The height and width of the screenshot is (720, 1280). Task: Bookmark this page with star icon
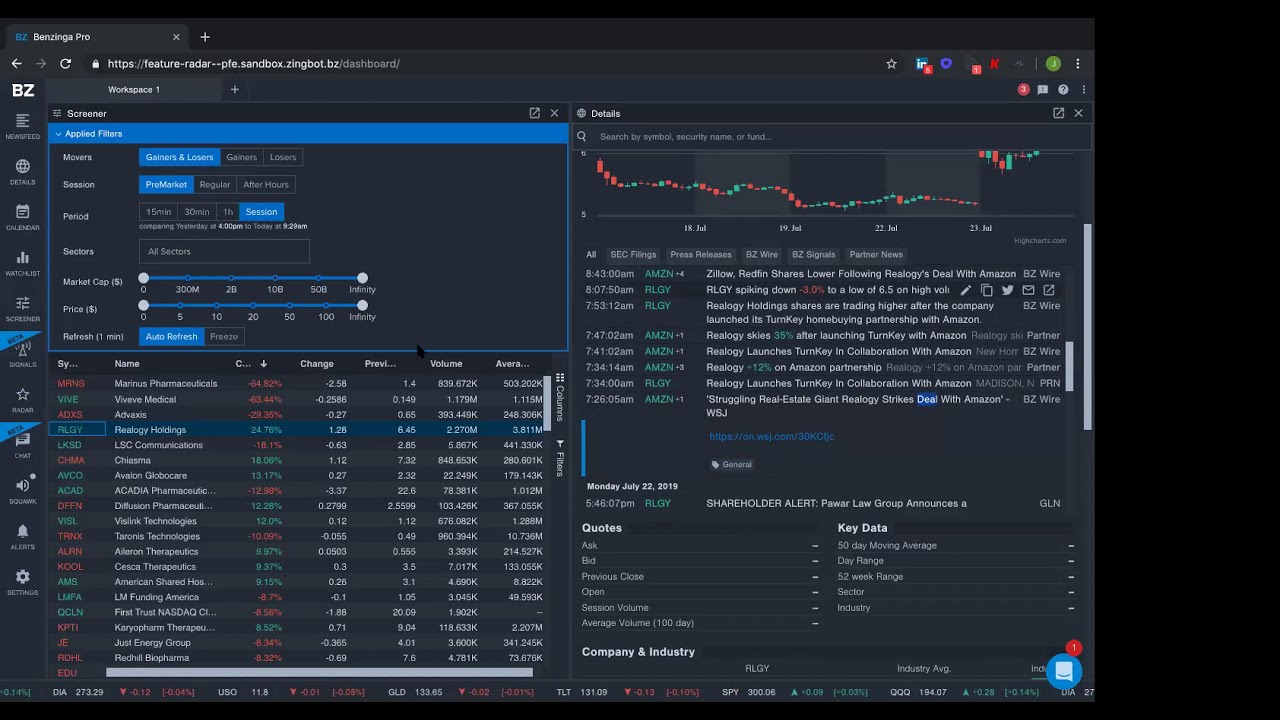891,63
